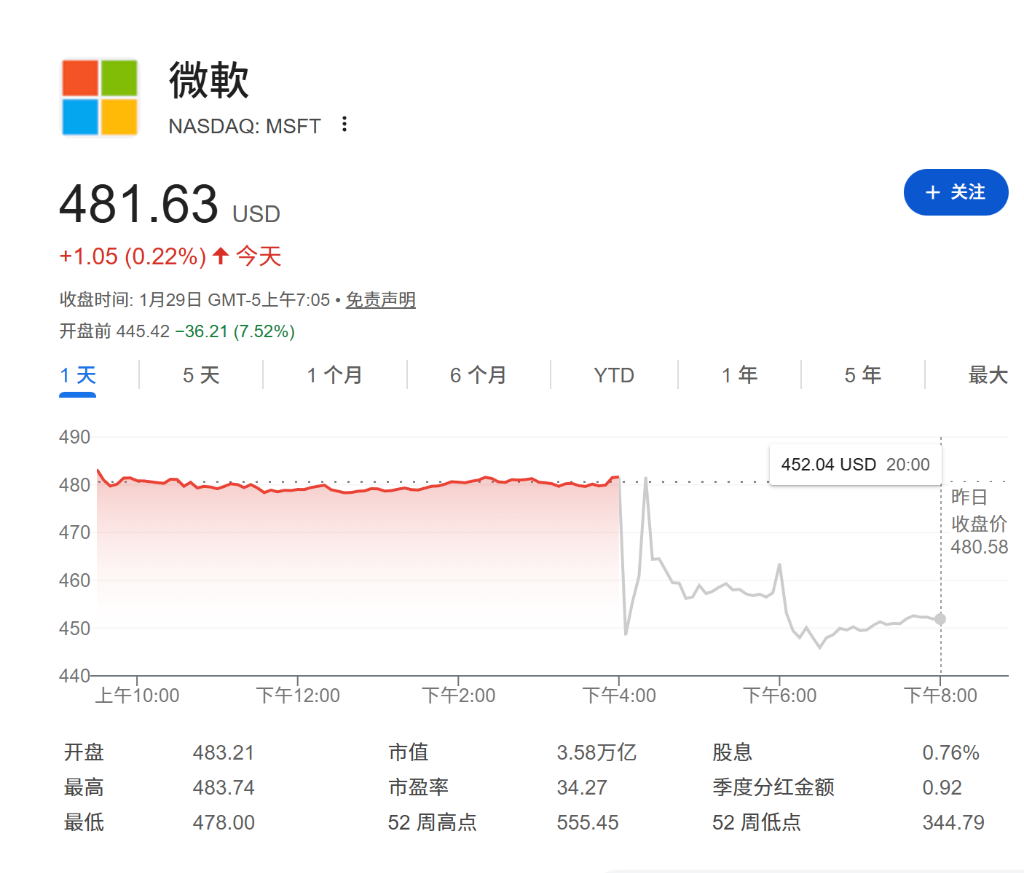Select the 5 年 range tab
The width and height of the screenshot is (1024, 873).
(x=863, y=376)
